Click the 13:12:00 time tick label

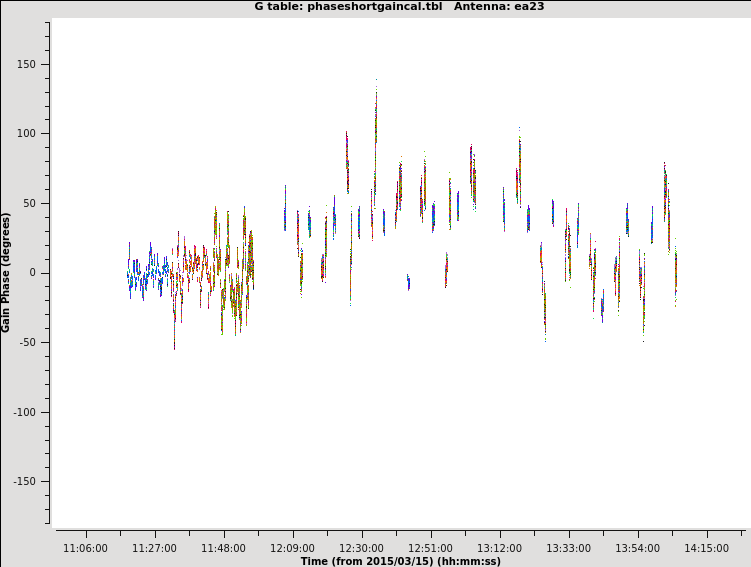[x=499, y=548]
